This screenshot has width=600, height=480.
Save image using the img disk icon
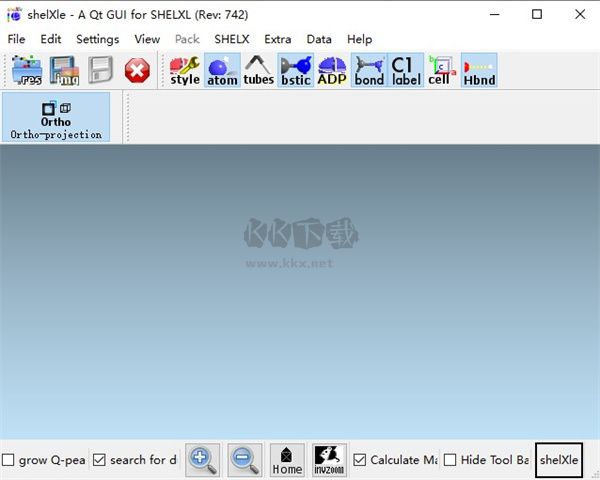click(x=64, y=70)
